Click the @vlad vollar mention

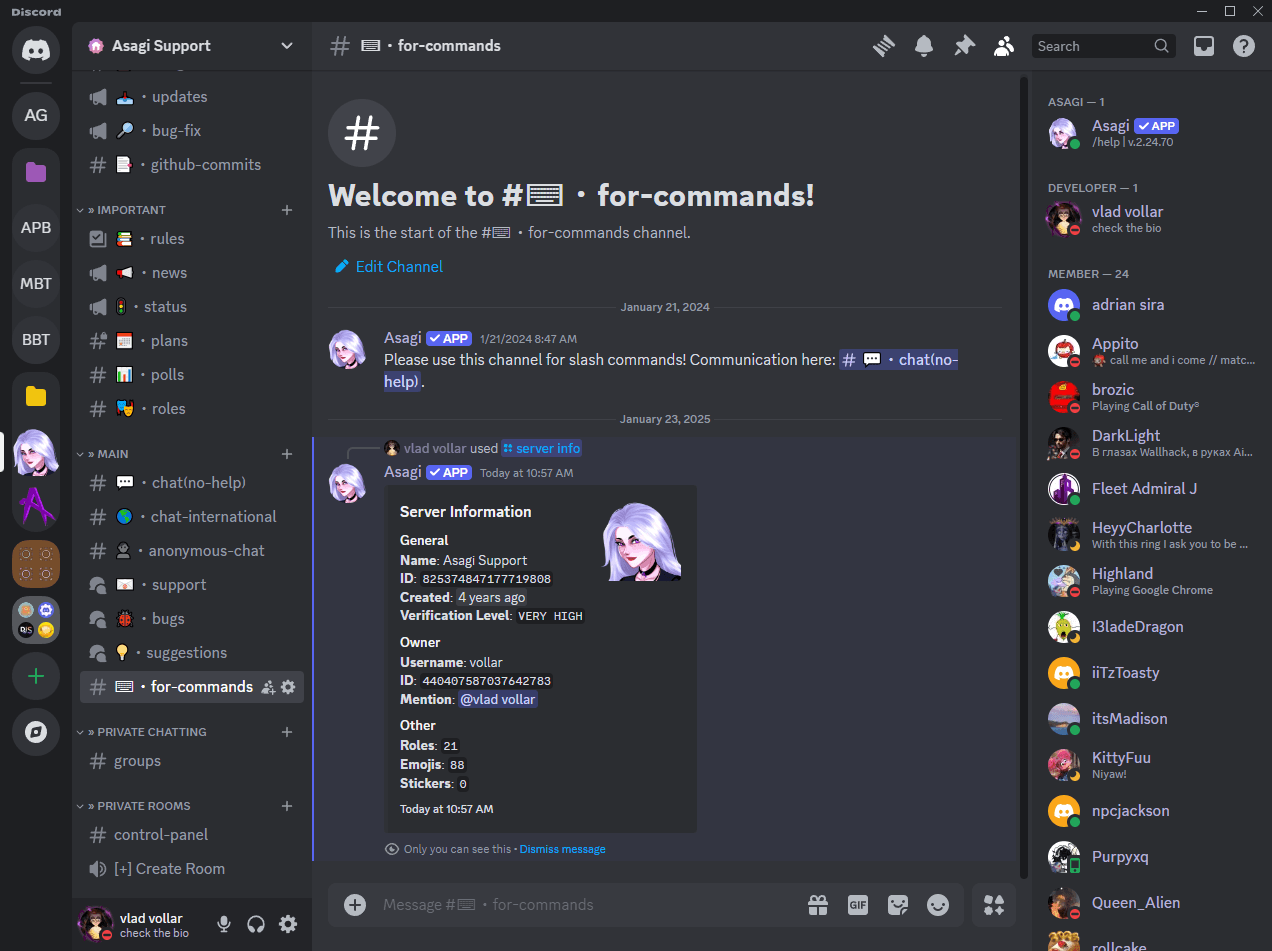(x=497, y=700)
